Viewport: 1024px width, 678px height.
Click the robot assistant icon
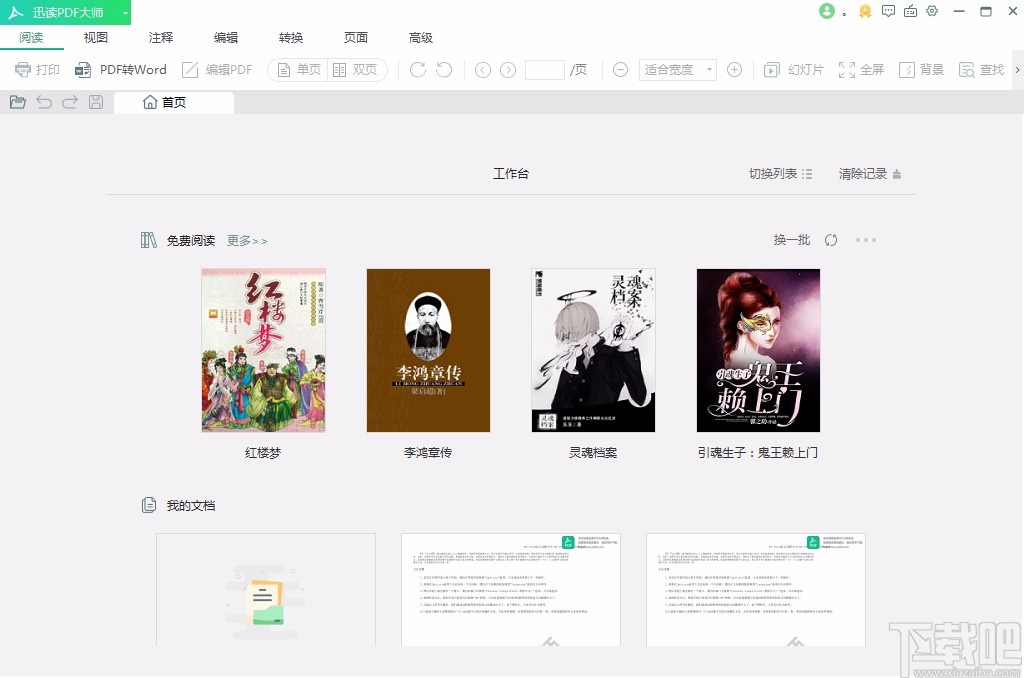coord(910,11)
